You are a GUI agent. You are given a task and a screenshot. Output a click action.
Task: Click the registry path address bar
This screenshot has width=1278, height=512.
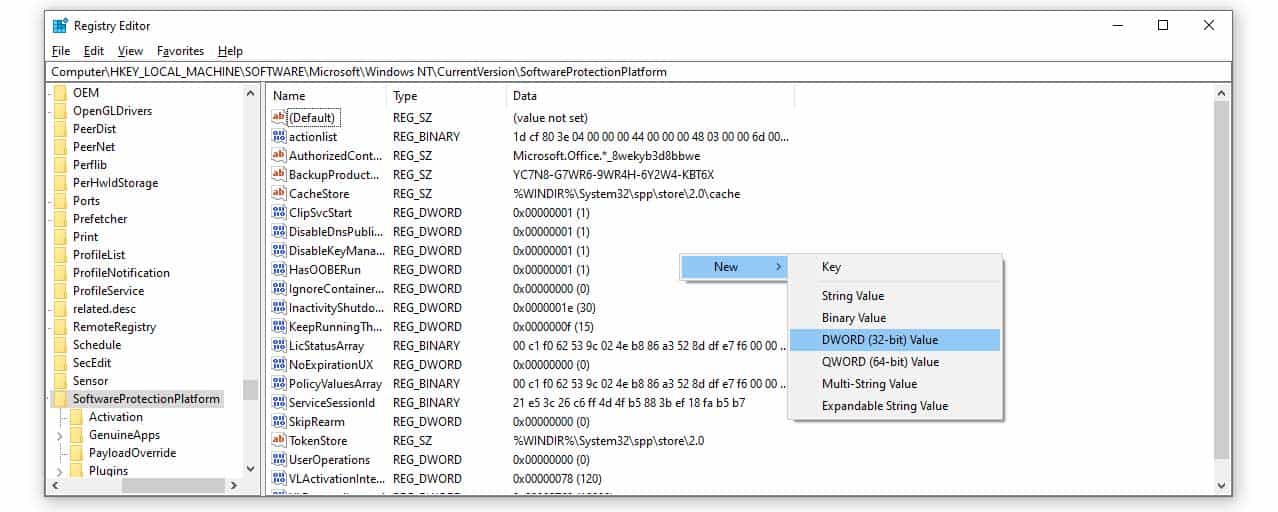click(x=639, y=72)
